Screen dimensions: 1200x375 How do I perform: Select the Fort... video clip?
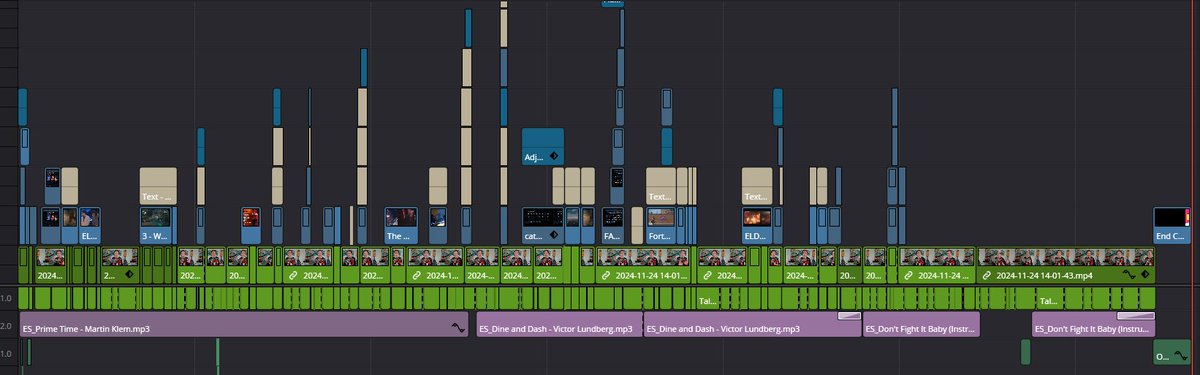pyautogui.click(x=661, y=225)
